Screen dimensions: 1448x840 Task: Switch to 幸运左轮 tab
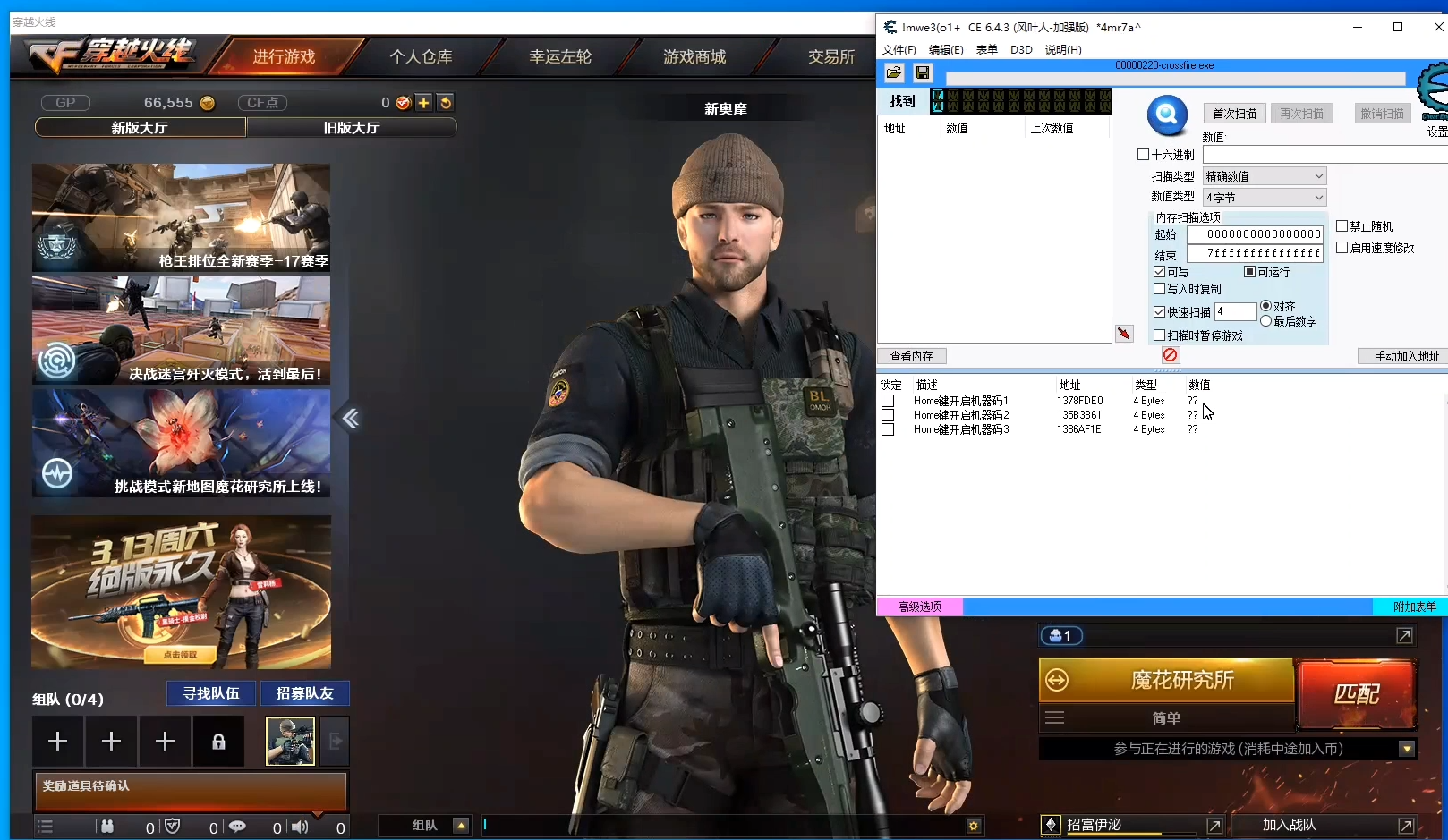(560, 57)
